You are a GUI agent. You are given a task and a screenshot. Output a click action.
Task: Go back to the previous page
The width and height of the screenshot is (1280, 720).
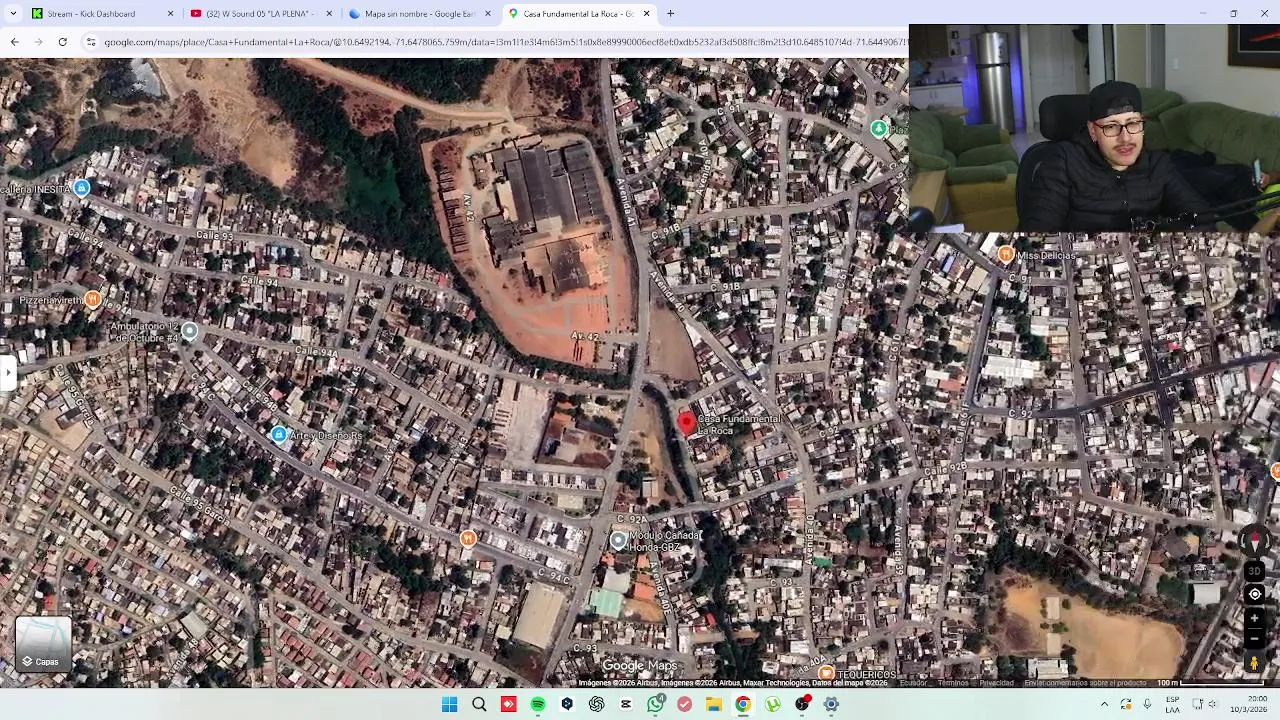[14, 42]
